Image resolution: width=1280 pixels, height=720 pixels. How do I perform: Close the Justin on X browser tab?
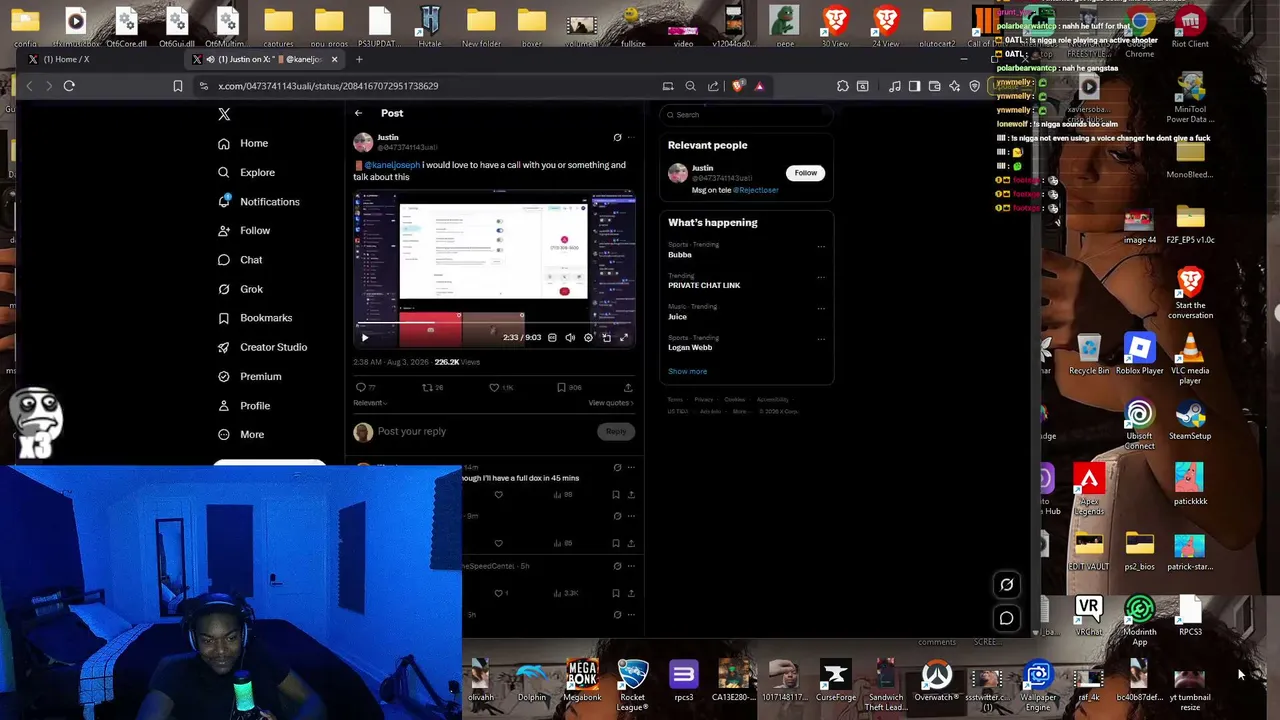coord(334,59)
